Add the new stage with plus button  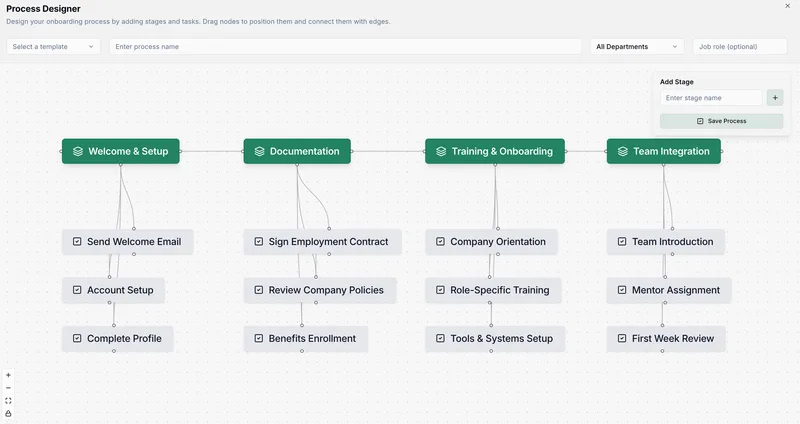coord(775,97)
